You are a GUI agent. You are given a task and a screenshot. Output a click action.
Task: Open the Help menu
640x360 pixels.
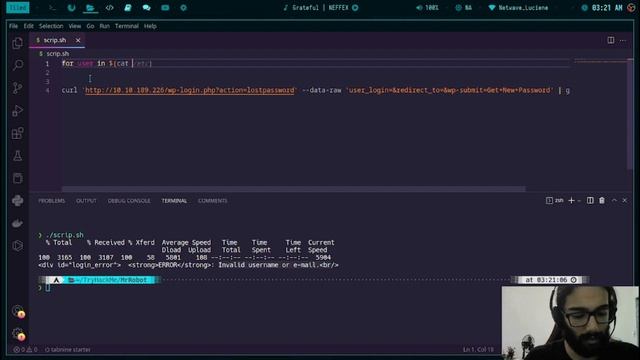pos(150,26)
